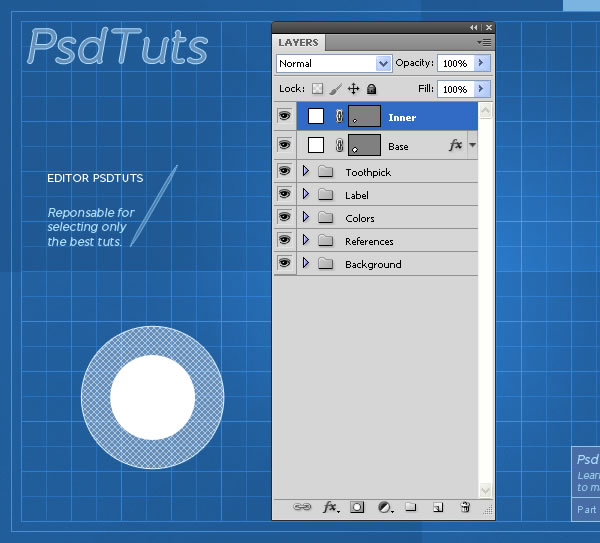Screen dimensions: 600x543
Task: Hide the Inner layer
Action: point(285,116)
